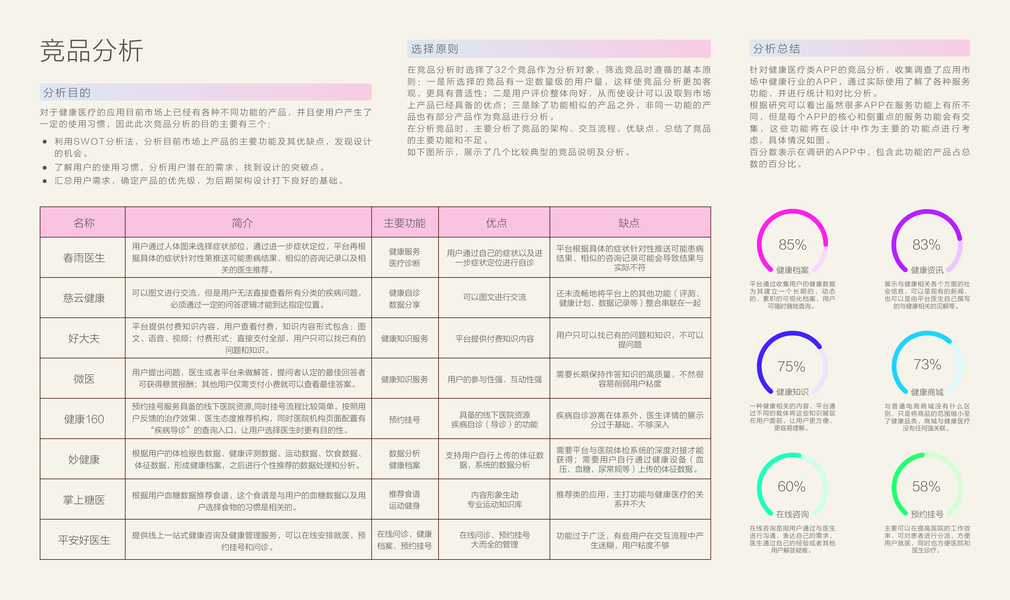Select the 掌上糖医 name cell

pyautogui.click(x=83, y=499)
